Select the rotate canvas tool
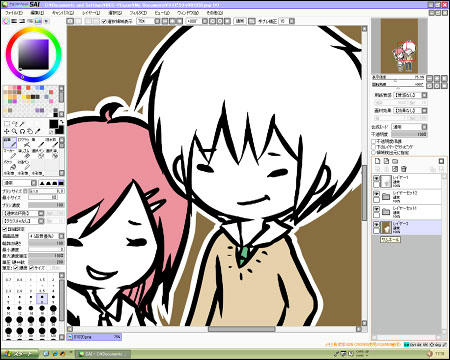 click(x=22, y=131)
